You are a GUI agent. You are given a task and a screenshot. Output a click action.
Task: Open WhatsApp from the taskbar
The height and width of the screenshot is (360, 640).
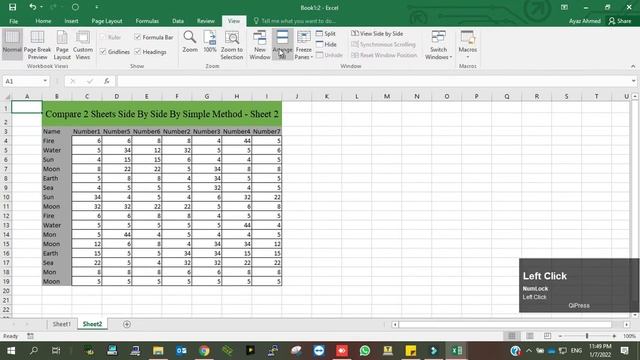click(x=364, y=350)
